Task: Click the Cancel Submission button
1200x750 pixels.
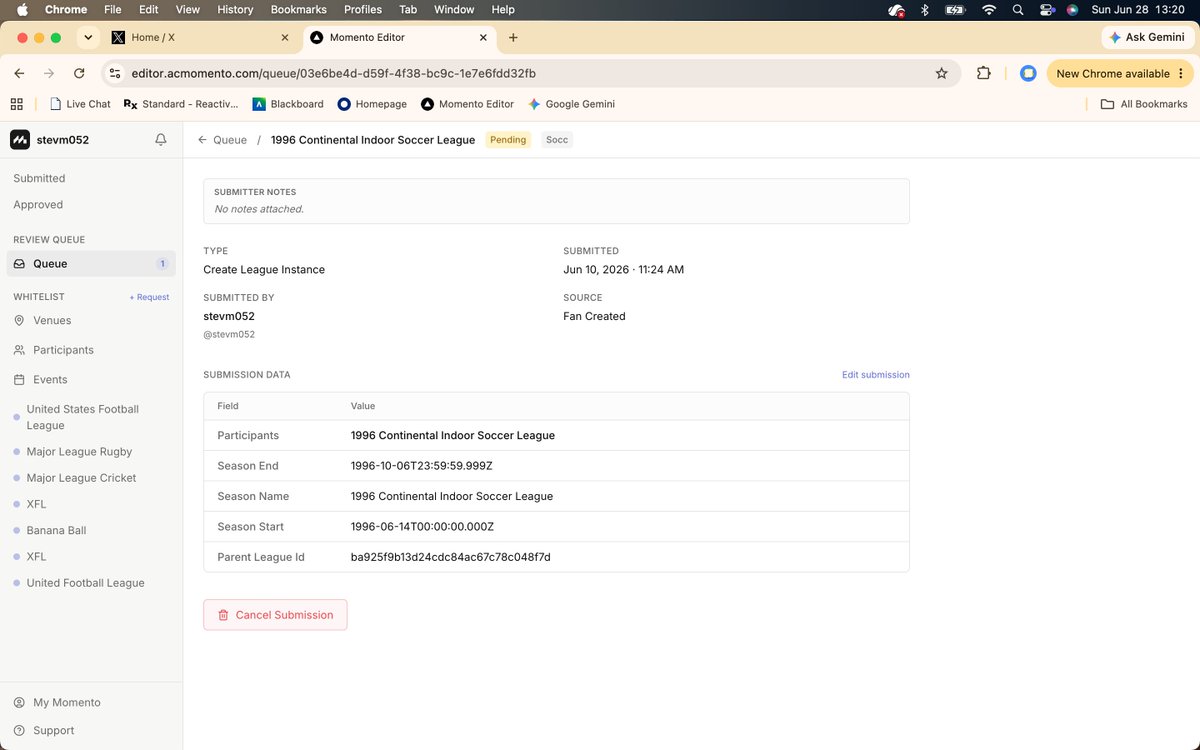Action: coord(275,615)
